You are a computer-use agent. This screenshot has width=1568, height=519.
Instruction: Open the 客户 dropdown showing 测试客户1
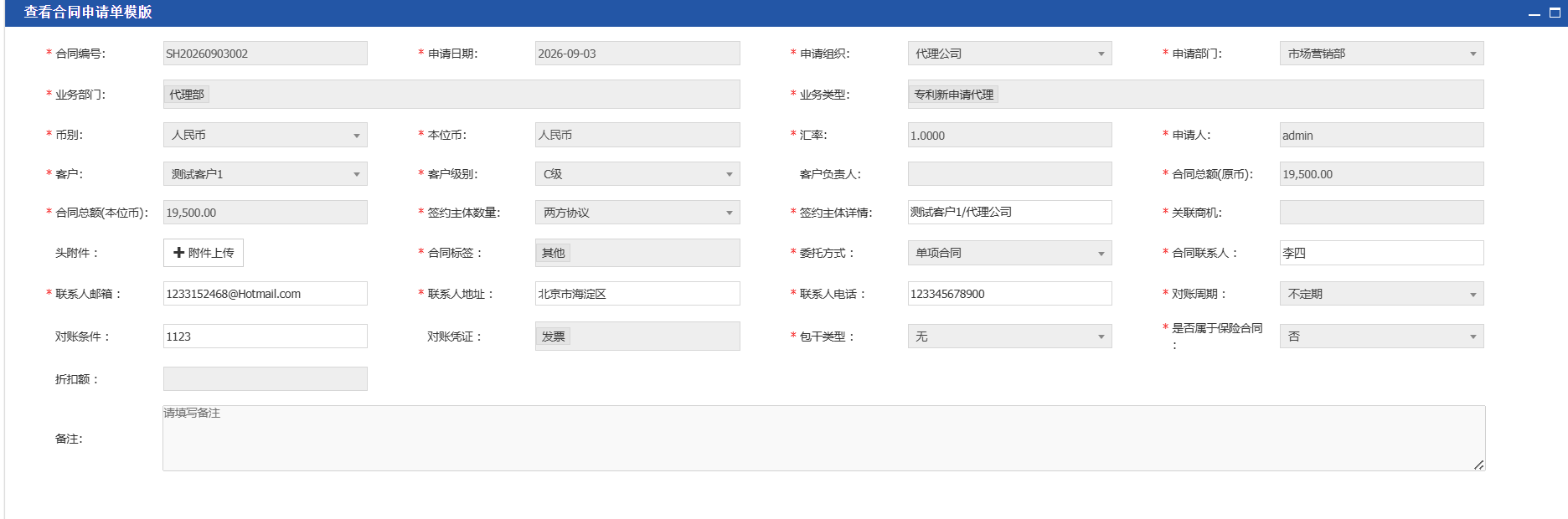pyautogui.click(x=265, y=174)
